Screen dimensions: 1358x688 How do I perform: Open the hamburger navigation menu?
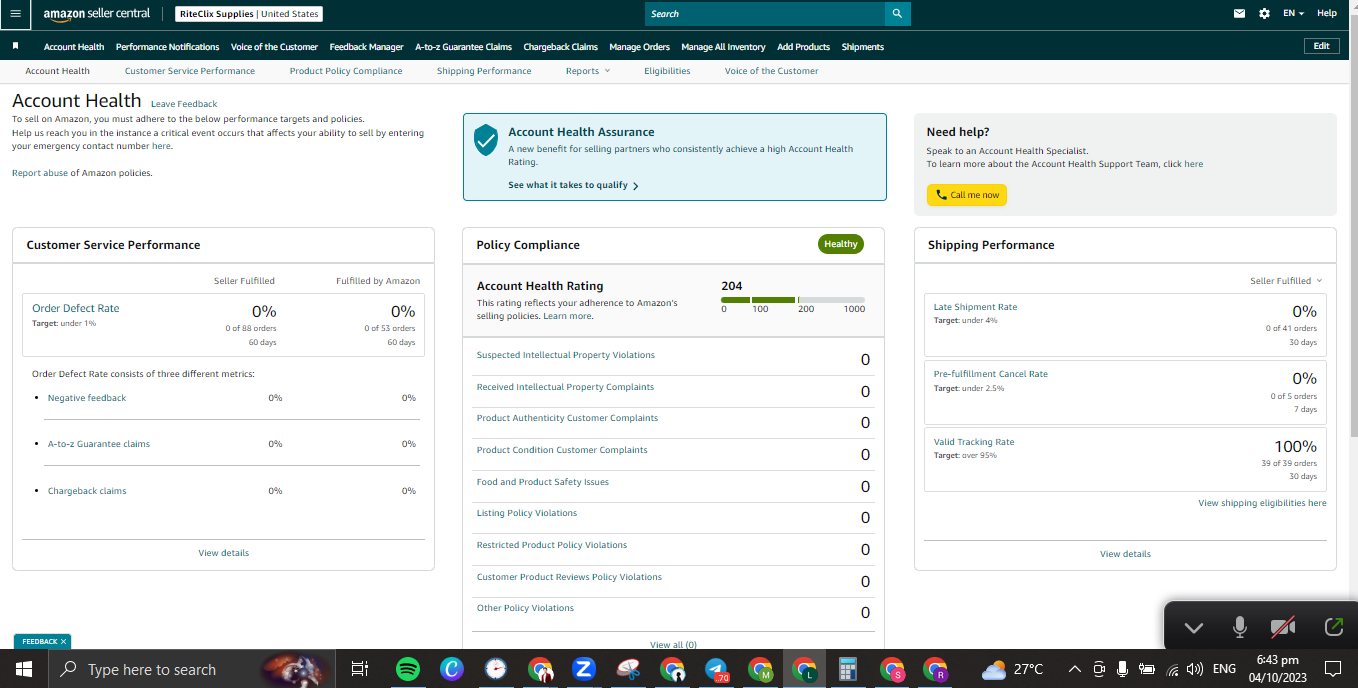point(14,14)
